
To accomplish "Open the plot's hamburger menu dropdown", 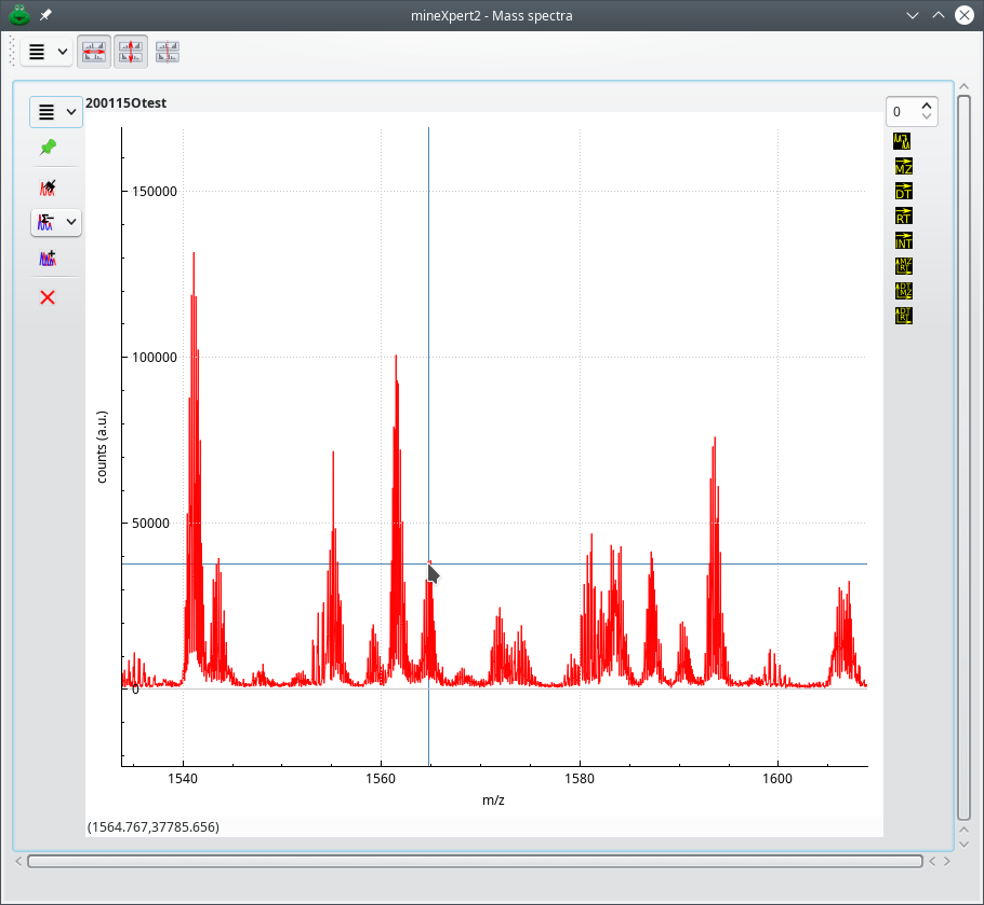I will pyautogui.click(x=56, y=112).
